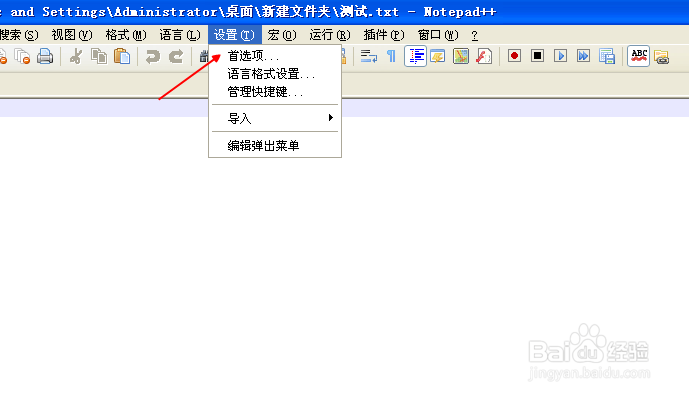Click the linked folder icon in toolbar
This screenshot has height=397, width=689.
661,57
